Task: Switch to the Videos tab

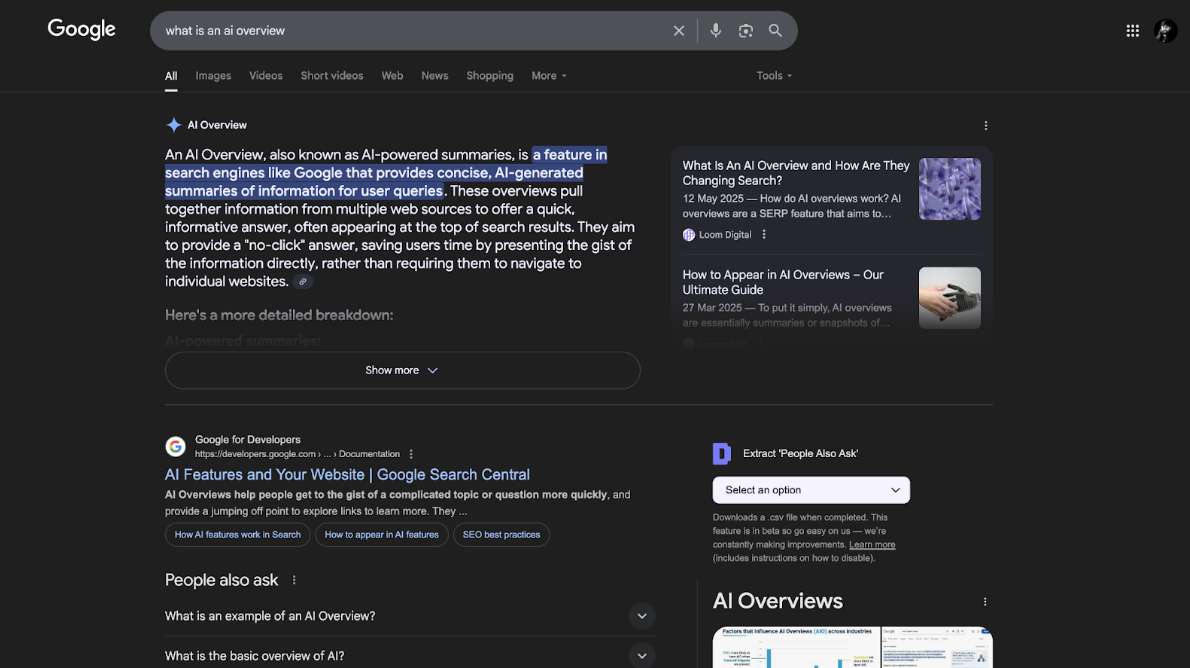Action: tap(266, 76)
